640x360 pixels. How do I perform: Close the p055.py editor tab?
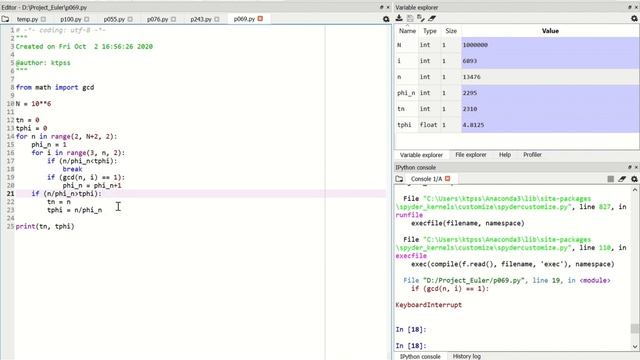pos(130,19)
